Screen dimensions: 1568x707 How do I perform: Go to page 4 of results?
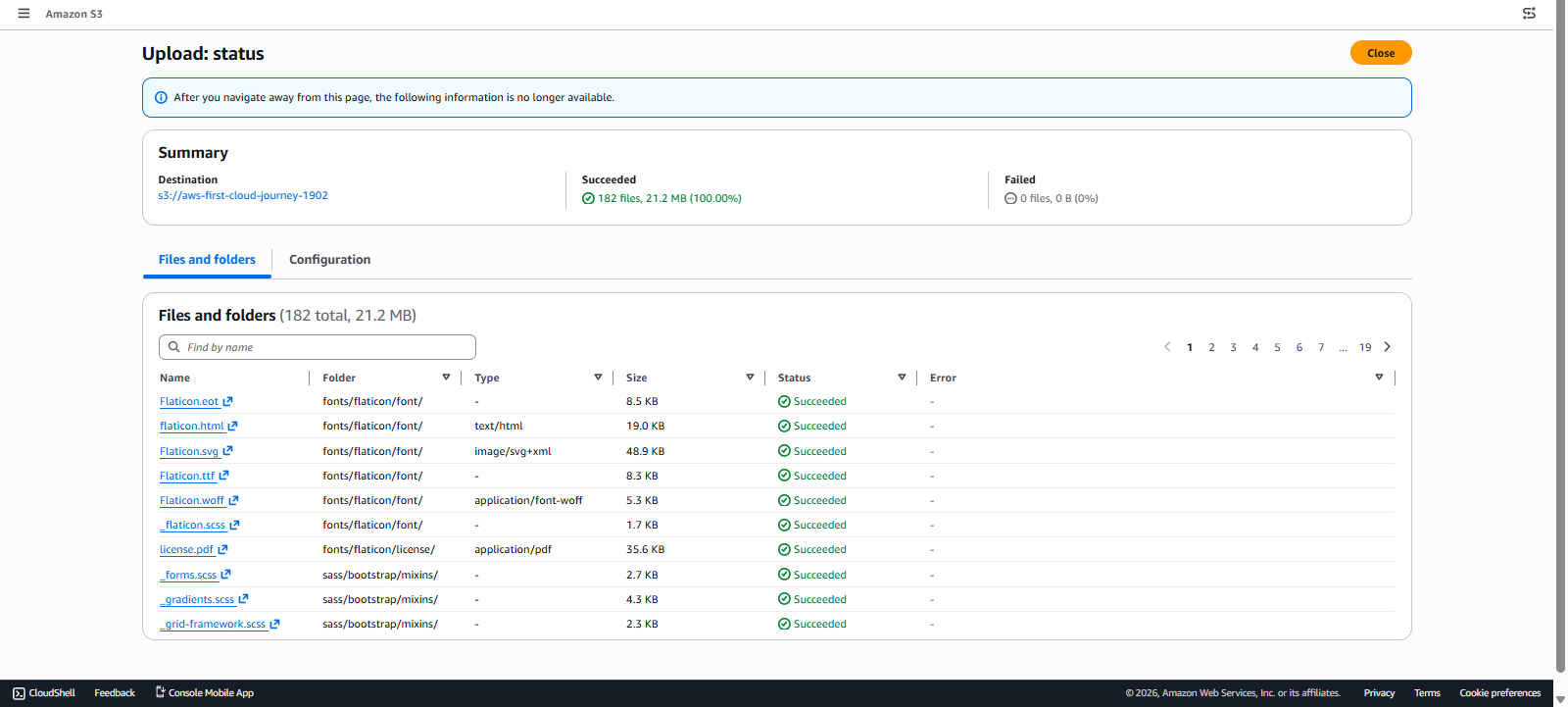coord(1255,348)
